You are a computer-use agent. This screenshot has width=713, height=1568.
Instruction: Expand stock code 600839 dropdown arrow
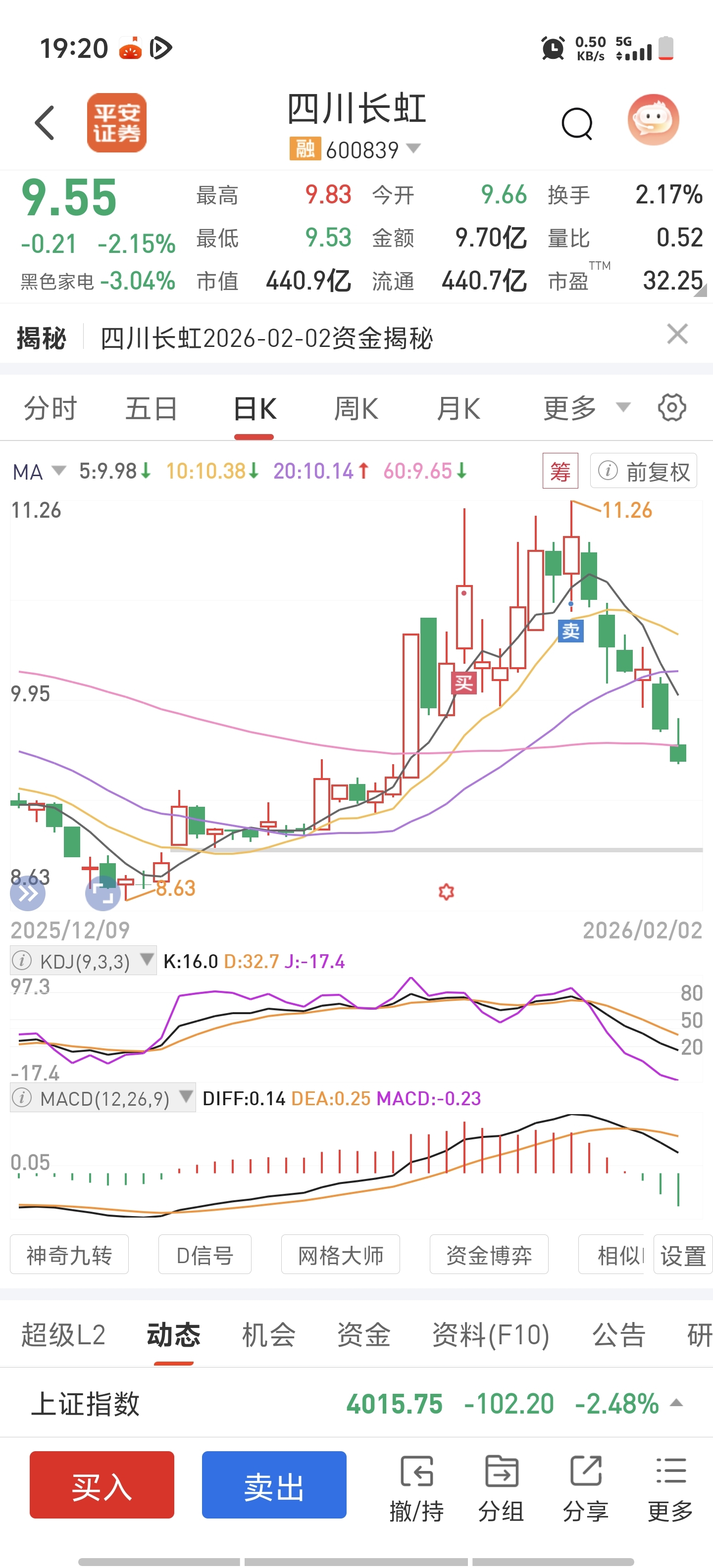pos(413,148)
